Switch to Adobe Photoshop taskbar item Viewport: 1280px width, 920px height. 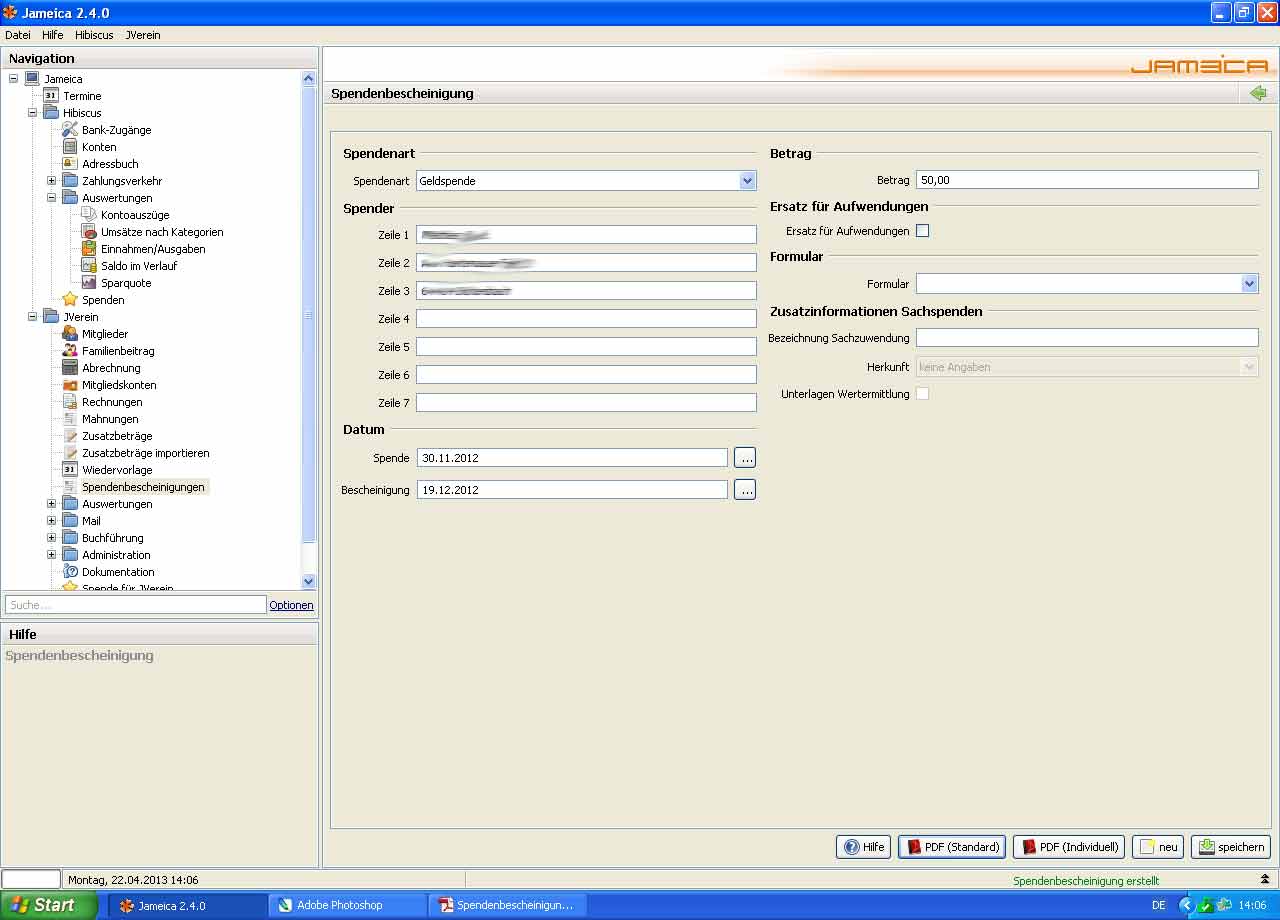tap(348, 905)
